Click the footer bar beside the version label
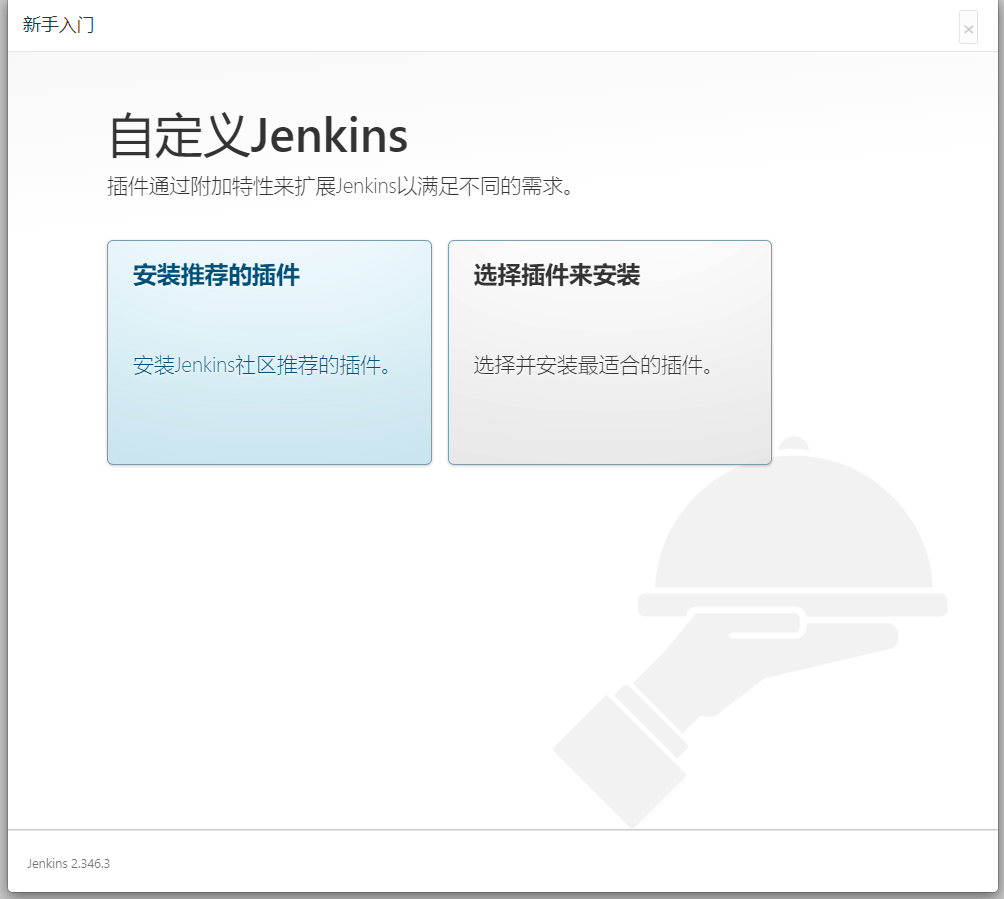 click(500, 862)
